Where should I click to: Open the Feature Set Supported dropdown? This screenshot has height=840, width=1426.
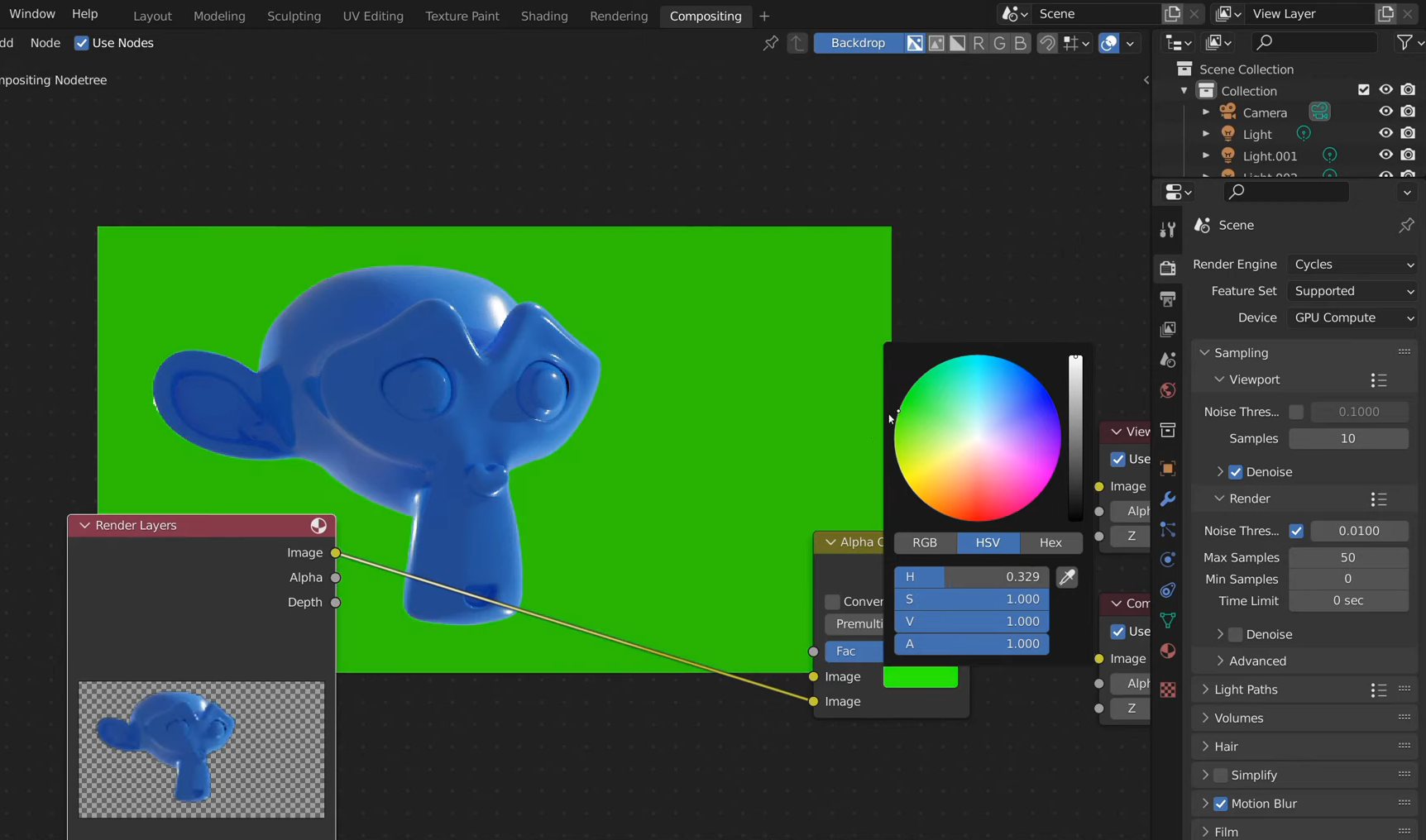click(x=1353, y=291)
